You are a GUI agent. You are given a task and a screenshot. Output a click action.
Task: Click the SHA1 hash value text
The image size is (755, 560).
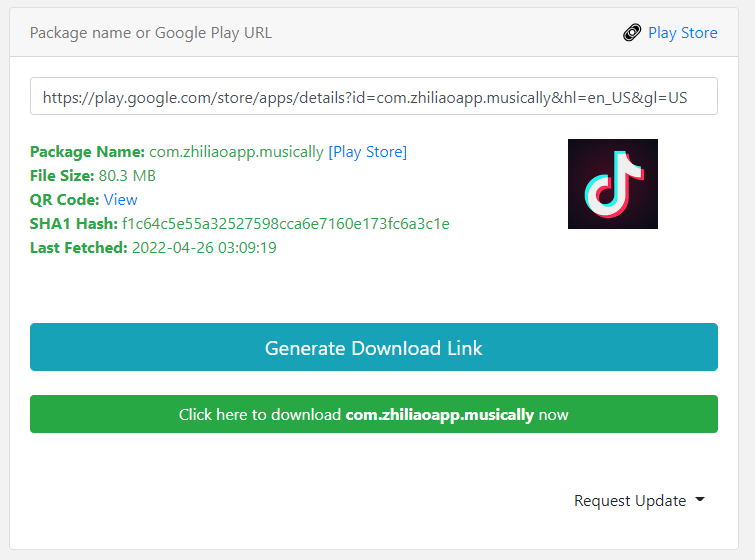285,224
